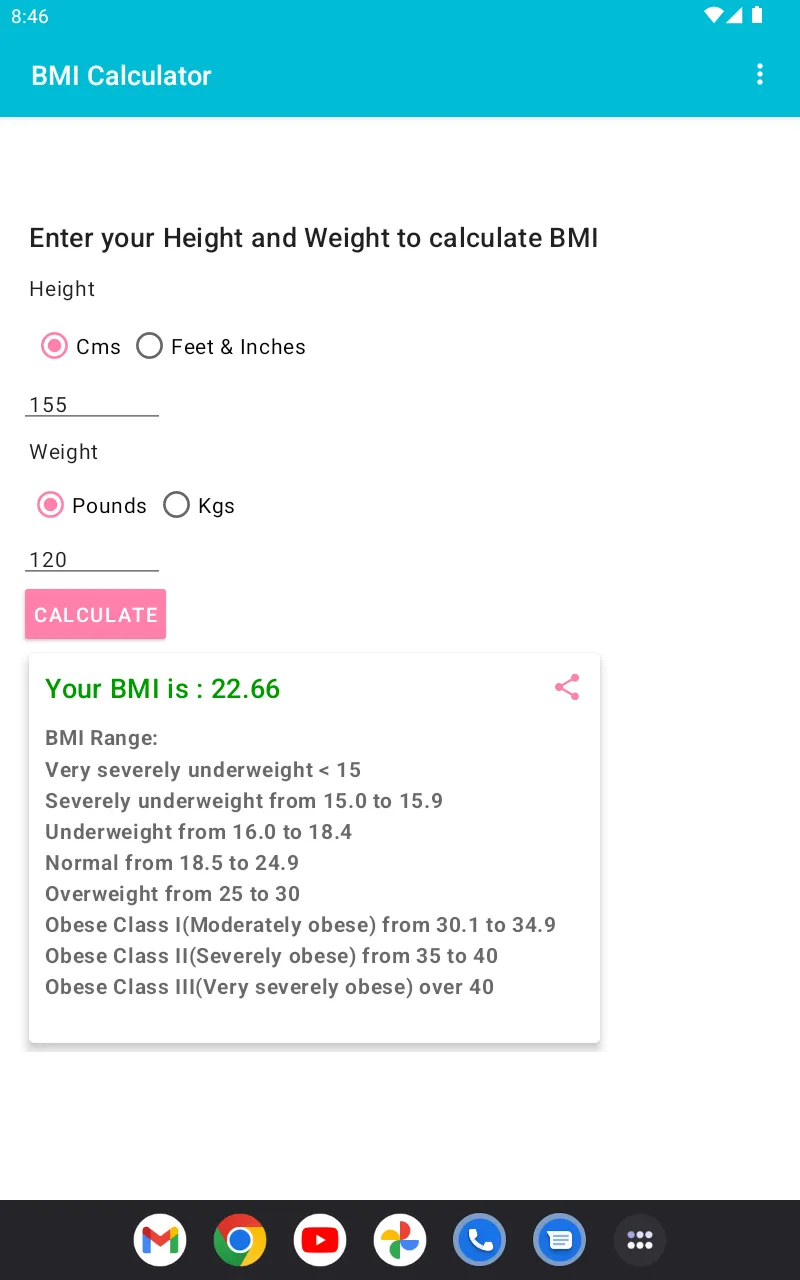The height and width of the screenshot is (1280, 800).
Task: Open Gmail from the dock
Action: click(160, 1240)
